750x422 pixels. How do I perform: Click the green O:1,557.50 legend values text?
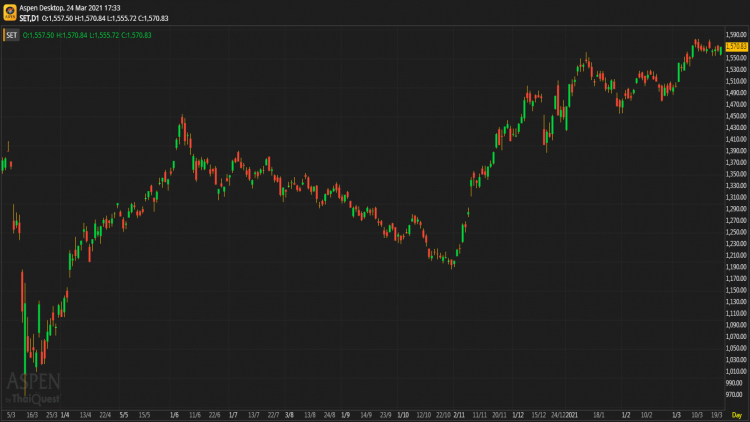(x=87, y=35)
